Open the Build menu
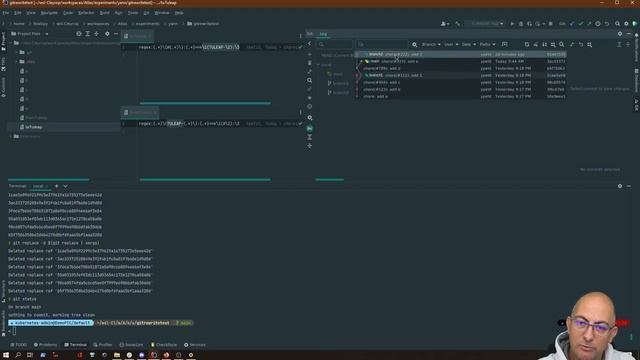The image size is (640, 360). [104, 13]
